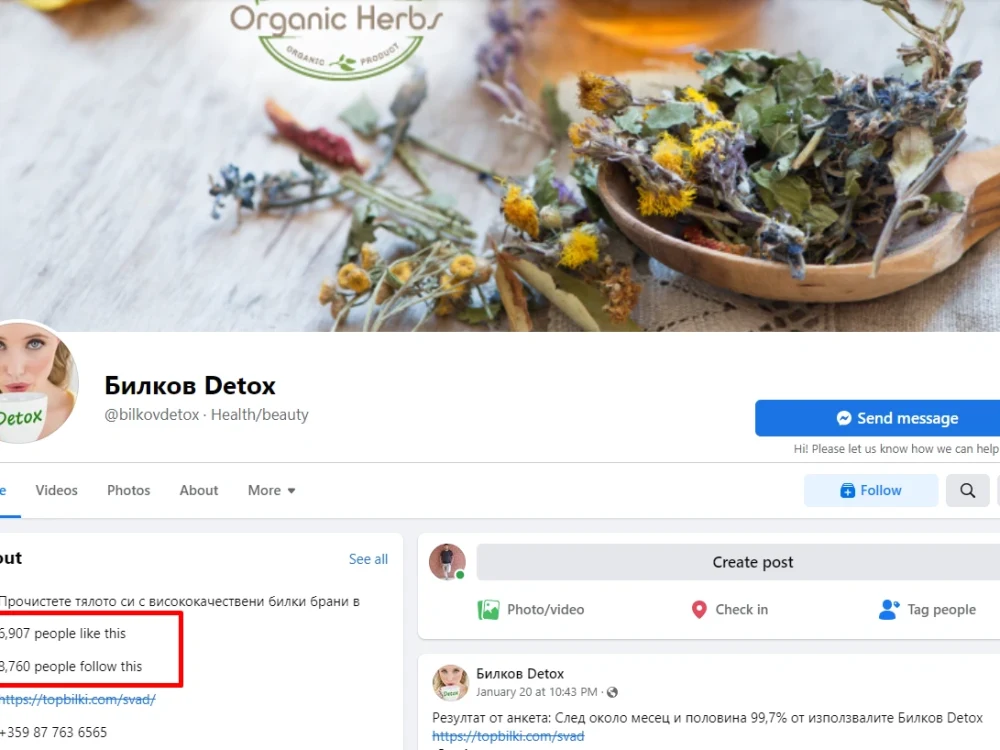1000x750 pixels.
Task: Expand the More dropdown menu
Action: point(271,490)
